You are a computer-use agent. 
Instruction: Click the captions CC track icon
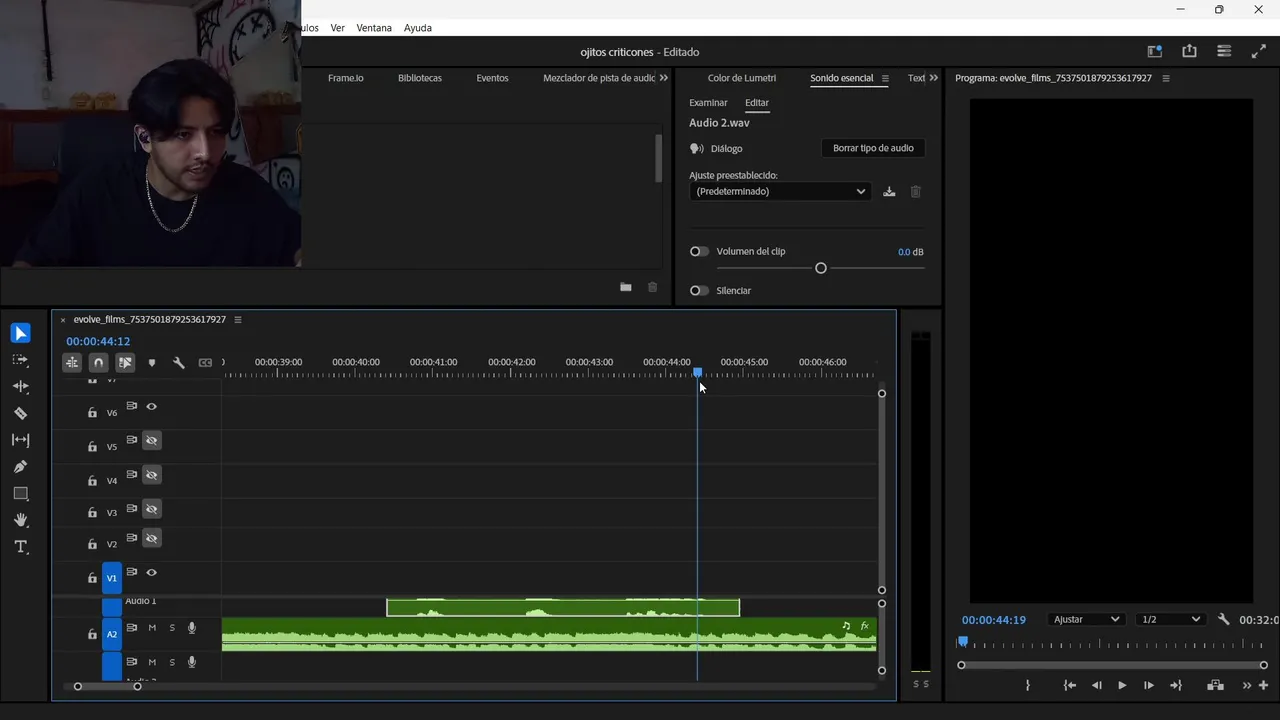[205, 363]
